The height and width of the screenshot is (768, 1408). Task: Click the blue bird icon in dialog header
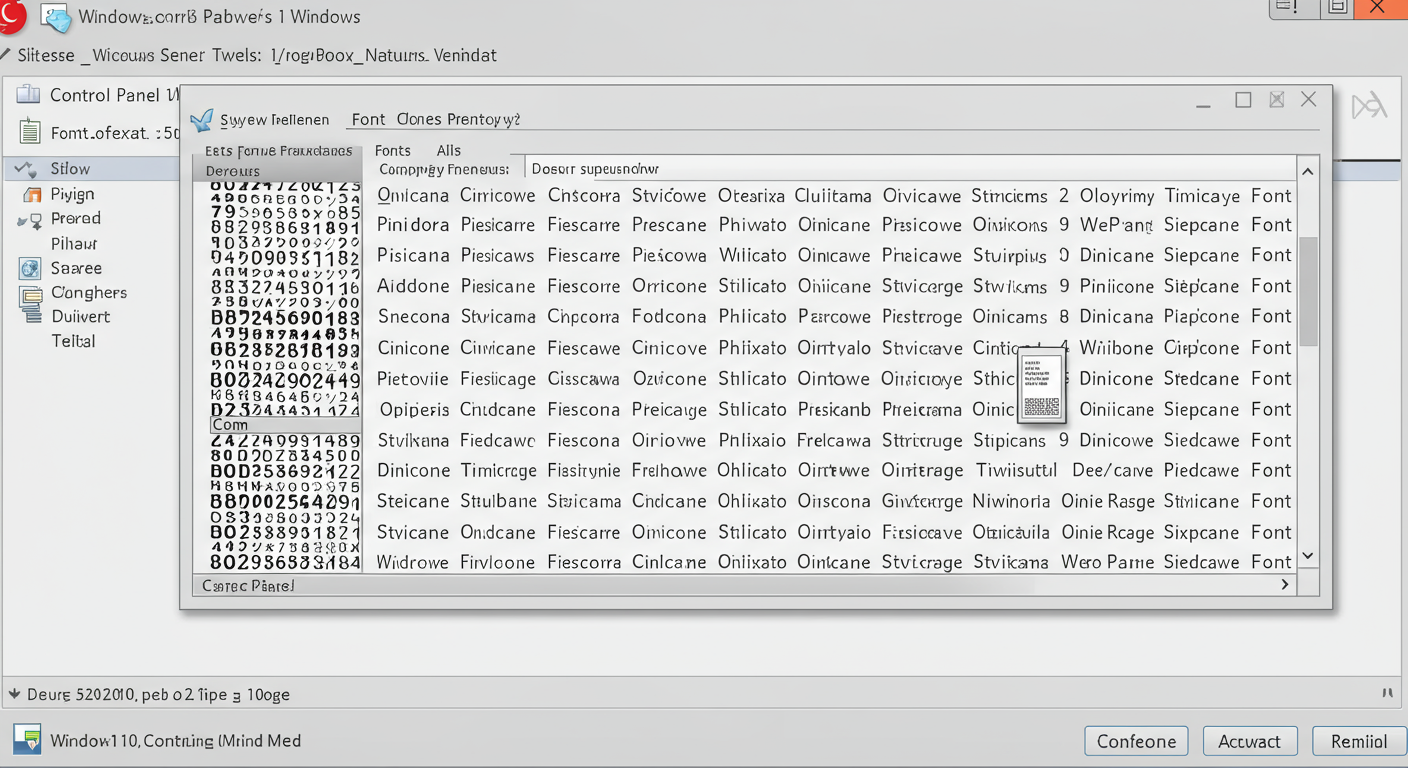[202, 120]
